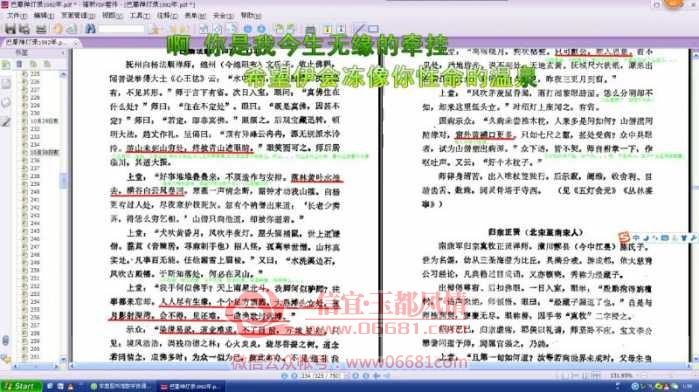Open the 表单 menu
This screenshot has height=392, width=699.
[x=195, y=15]
